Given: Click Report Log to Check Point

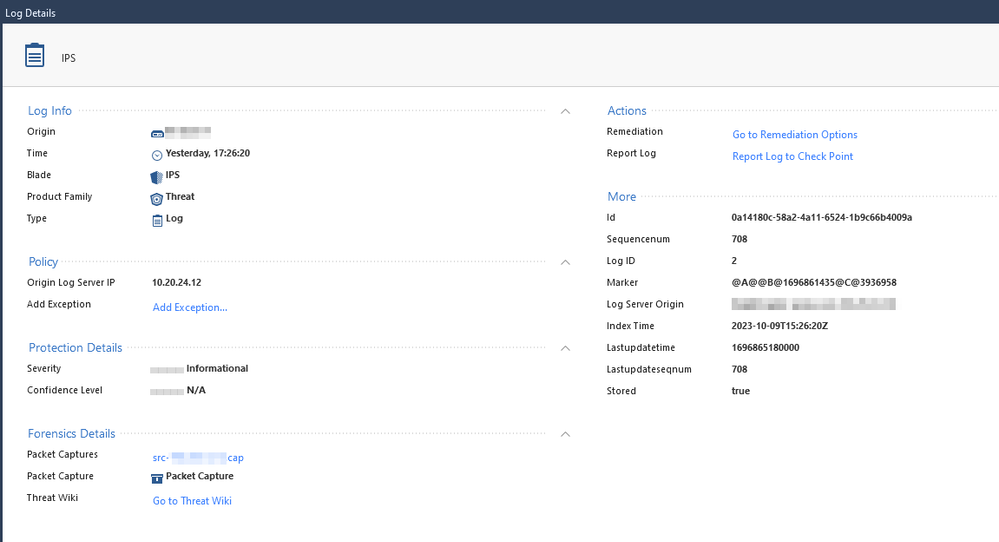Looking at the screenshot, I should coord(792,157).
